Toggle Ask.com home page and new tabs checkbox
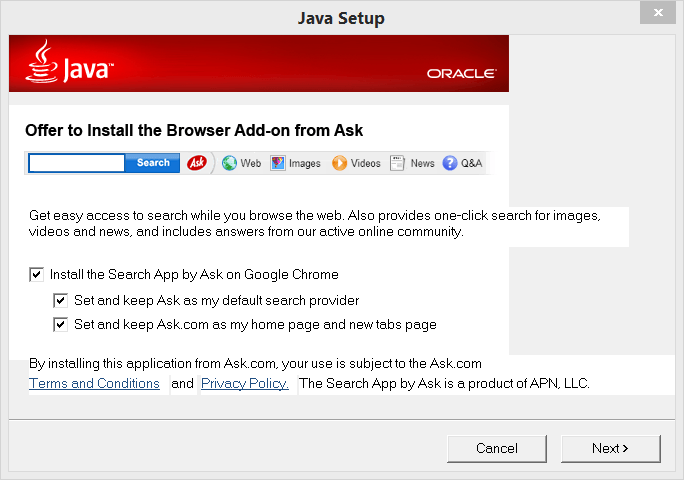Viewport: 684px width, 480px height. click(61, 324)
